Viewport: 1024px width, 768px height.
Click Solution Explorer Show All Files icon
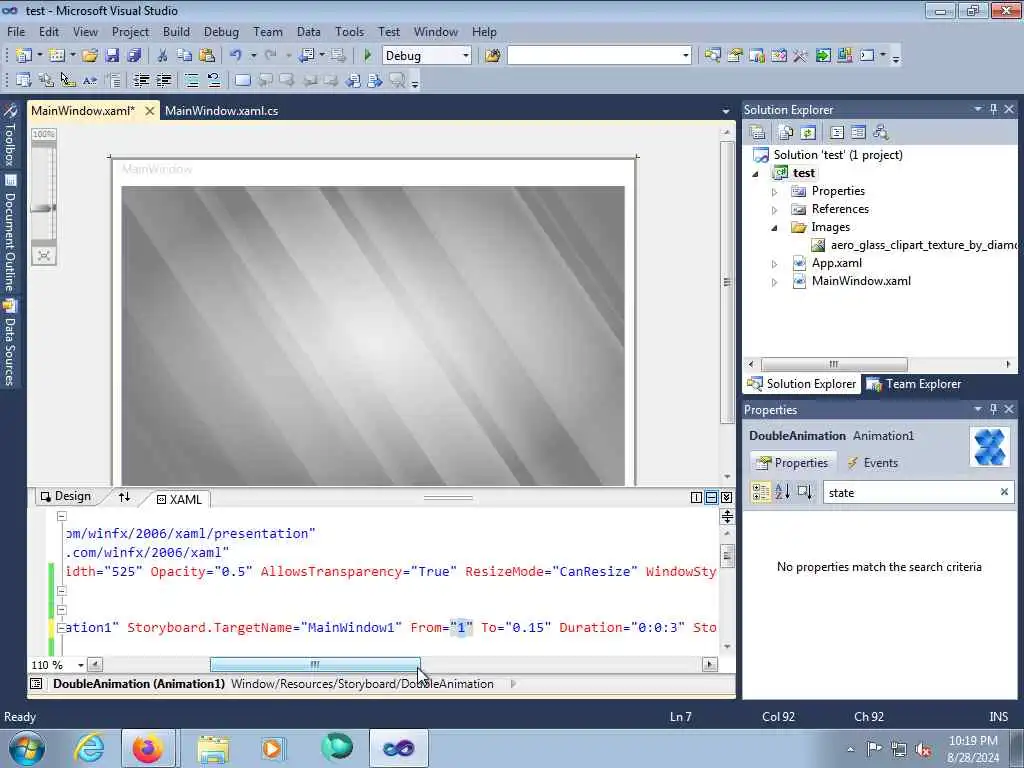coord(786,133)
